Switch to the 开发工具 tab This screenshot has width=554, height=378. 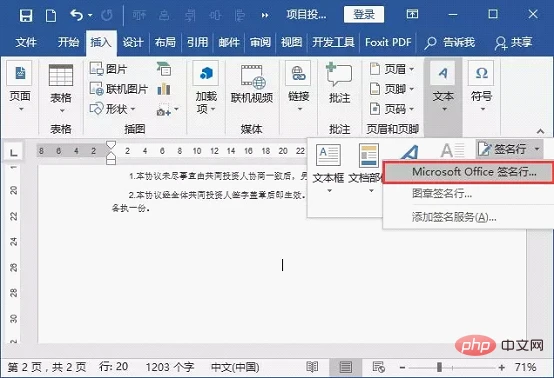333,42
